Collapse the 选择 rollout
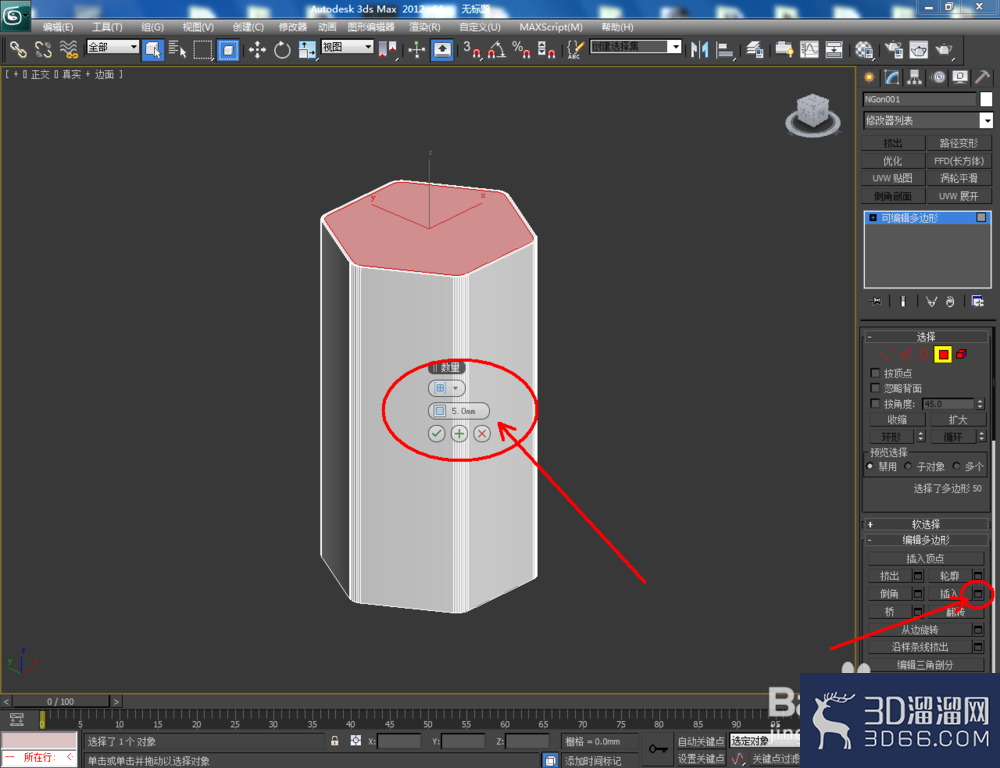 [926, 336]
